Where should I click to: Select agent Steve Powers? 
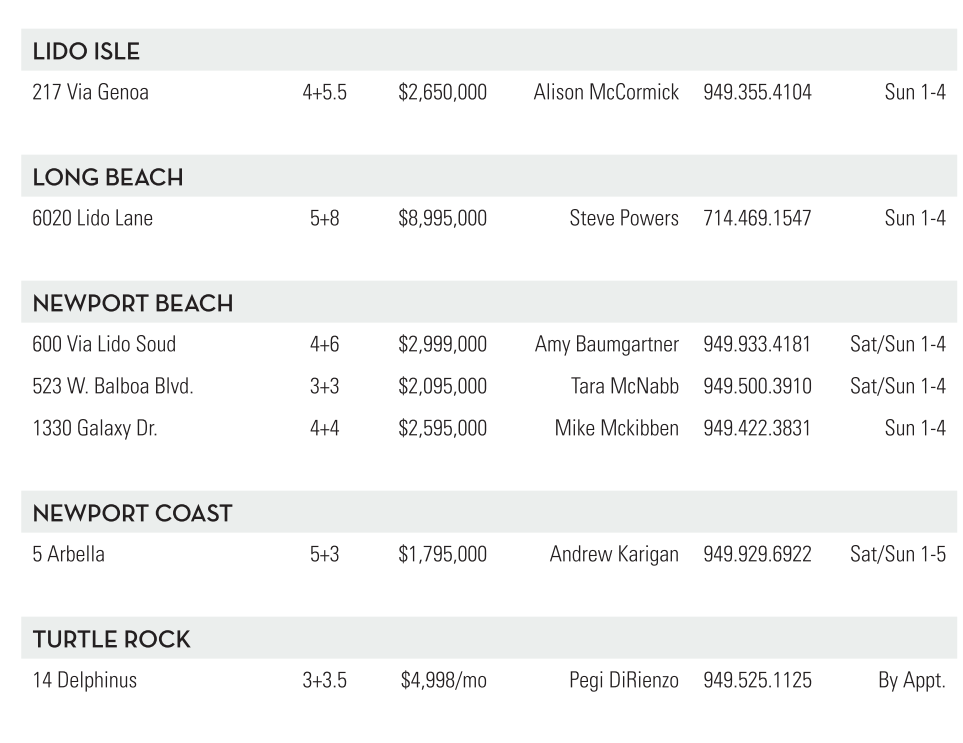tap(624, 219)
